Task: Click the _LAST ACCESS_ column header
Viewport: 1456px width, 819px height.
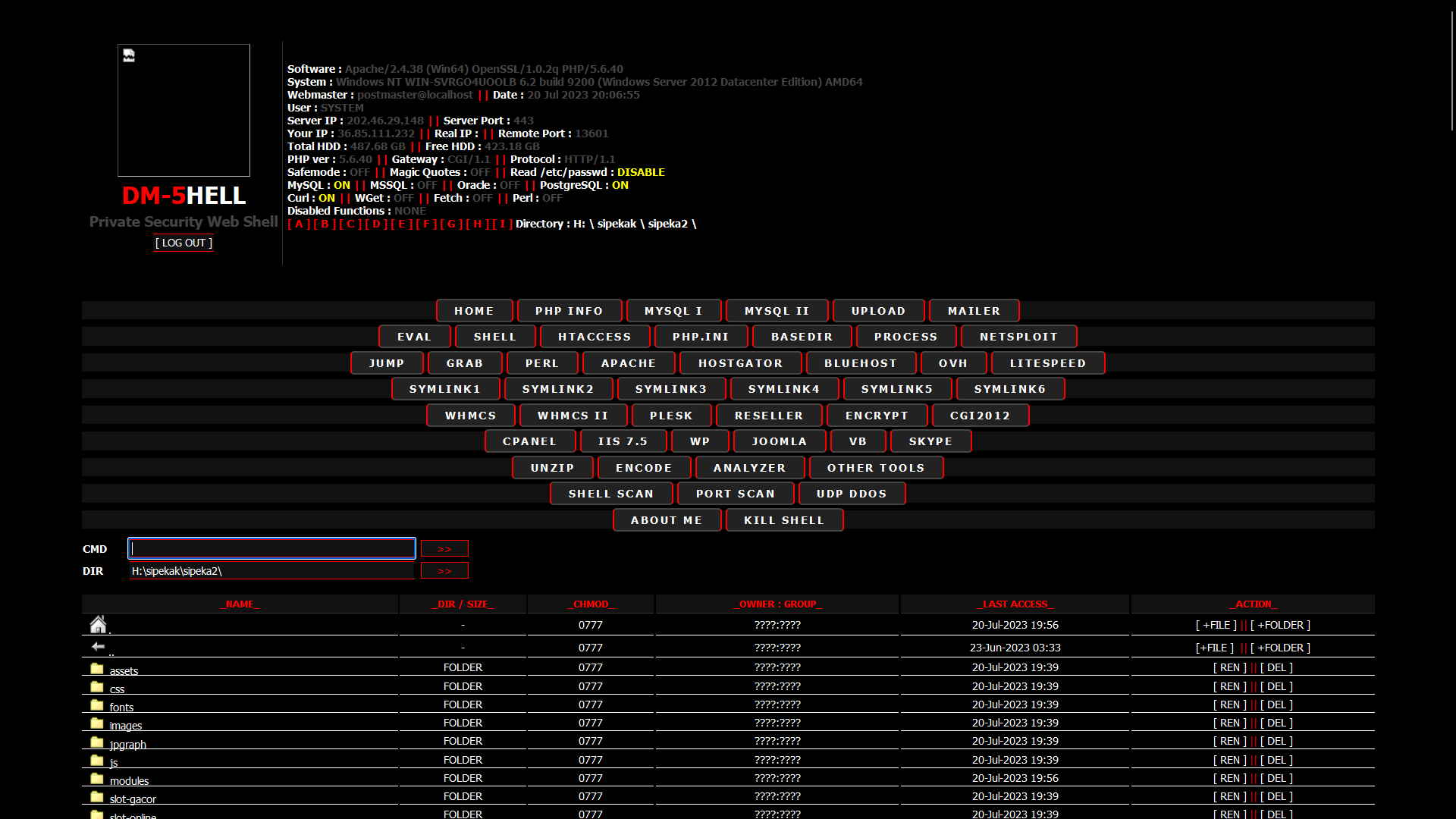Action: pos(1015,604)
